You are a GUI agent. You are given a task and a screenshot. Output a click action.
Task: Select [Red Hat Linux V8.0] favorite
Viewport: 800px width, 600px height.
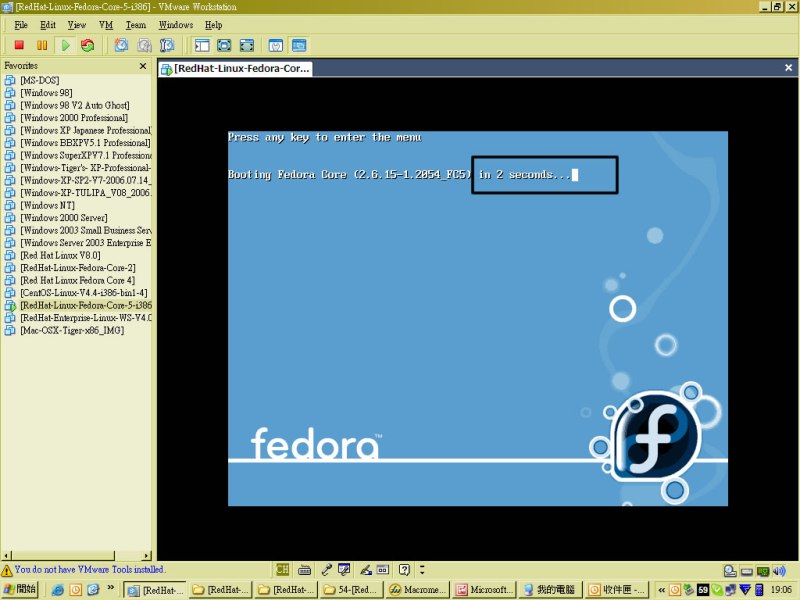(60, 255)
